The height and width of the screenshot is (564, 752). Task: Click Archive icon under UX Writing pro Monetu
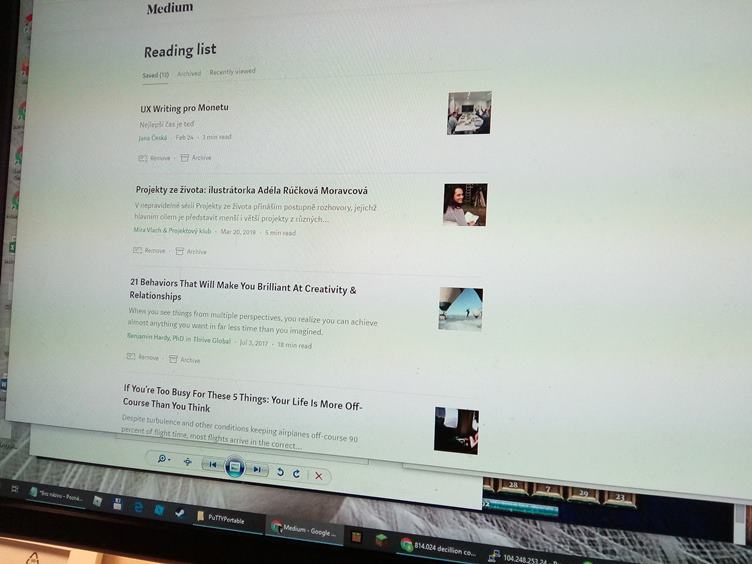[x=184, y=158]
